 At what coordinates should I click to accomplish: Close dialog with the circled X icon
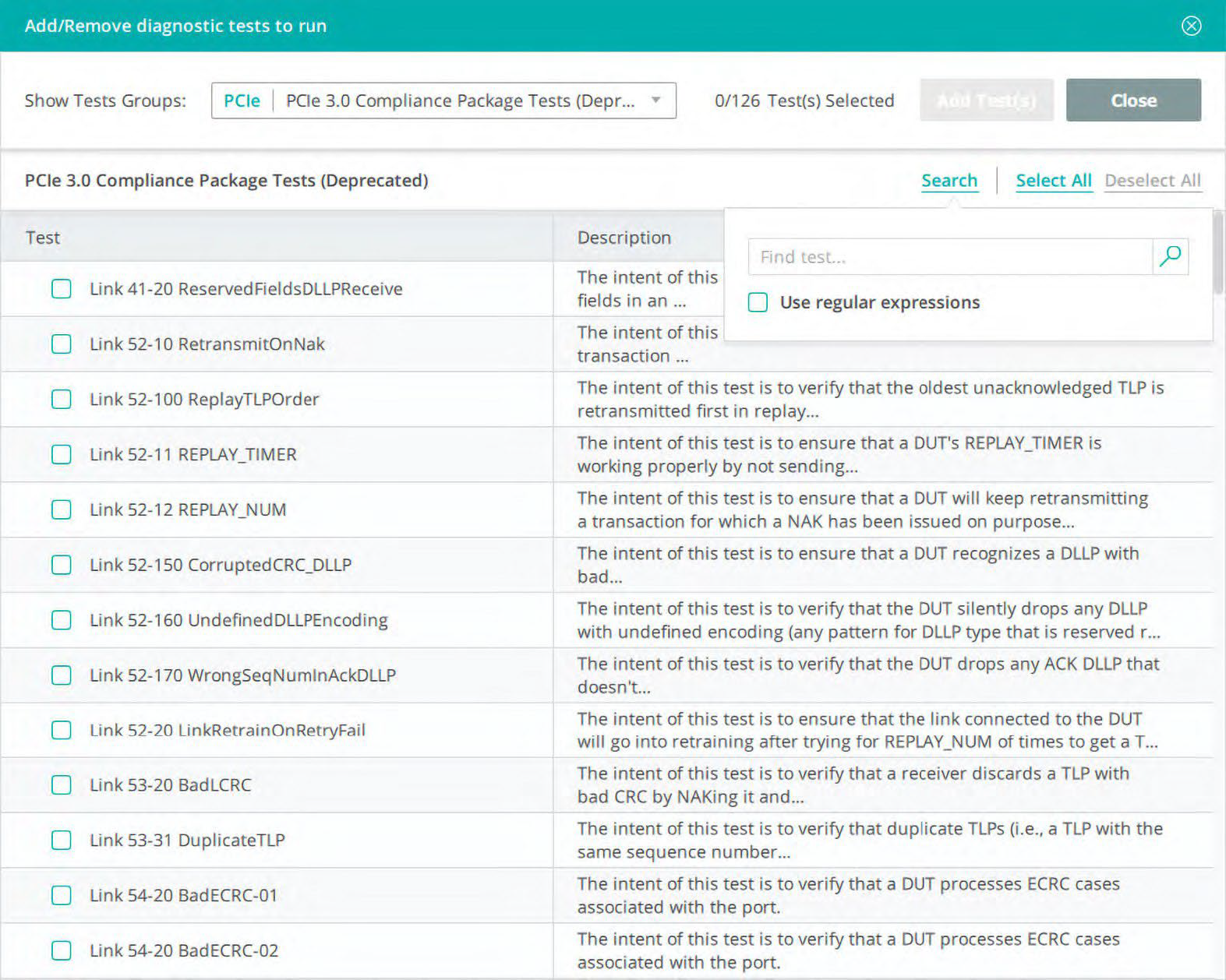point(1191,26)
